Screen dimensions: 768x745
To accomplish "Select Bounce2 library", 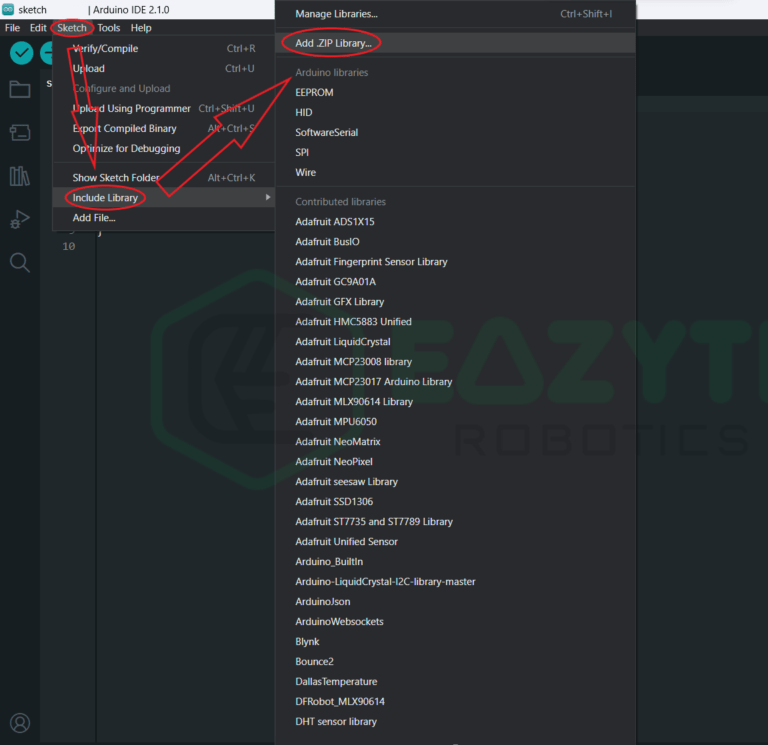I will [456, 662].
